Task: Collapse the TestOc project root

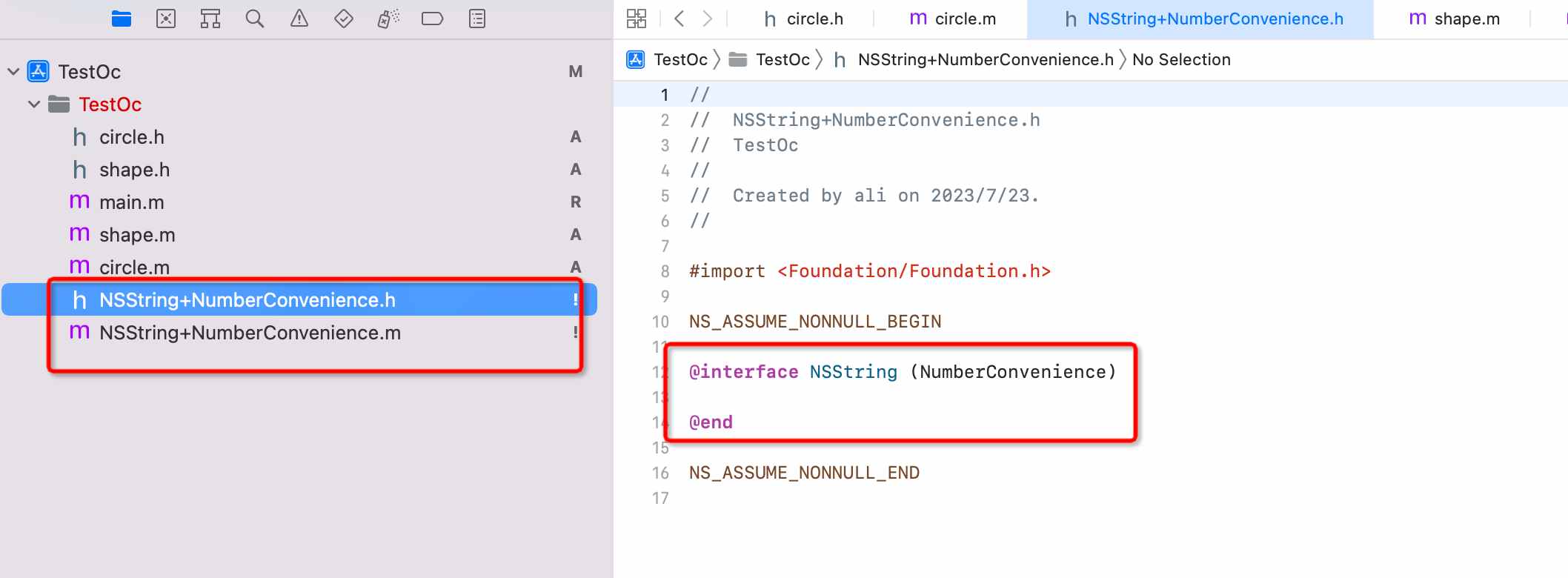Action: click(13, 72)
